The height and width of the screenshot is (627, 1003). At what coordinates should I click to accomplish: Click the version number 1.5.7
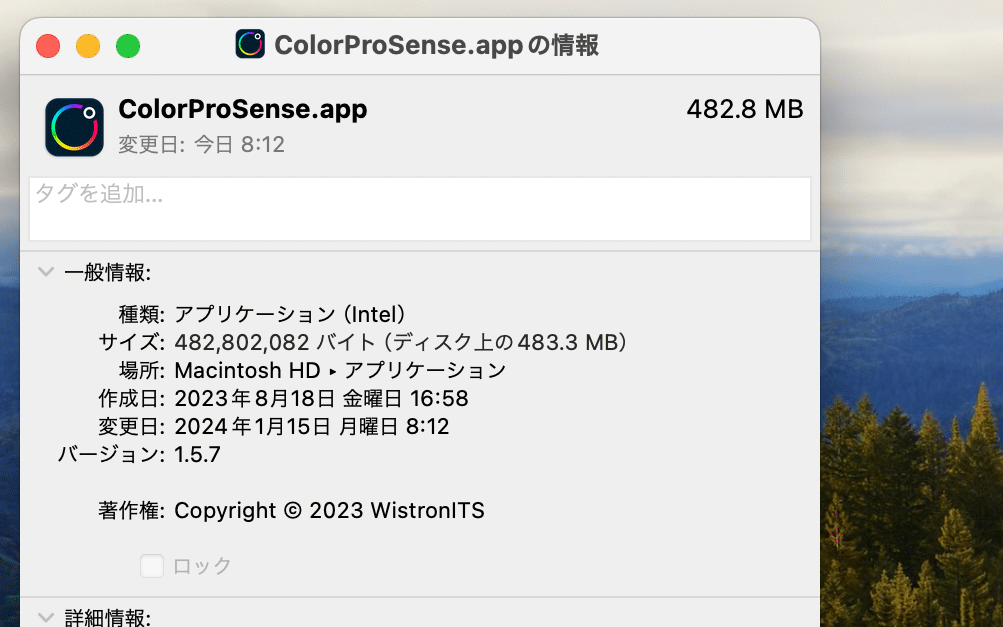(x=197, y=455)
